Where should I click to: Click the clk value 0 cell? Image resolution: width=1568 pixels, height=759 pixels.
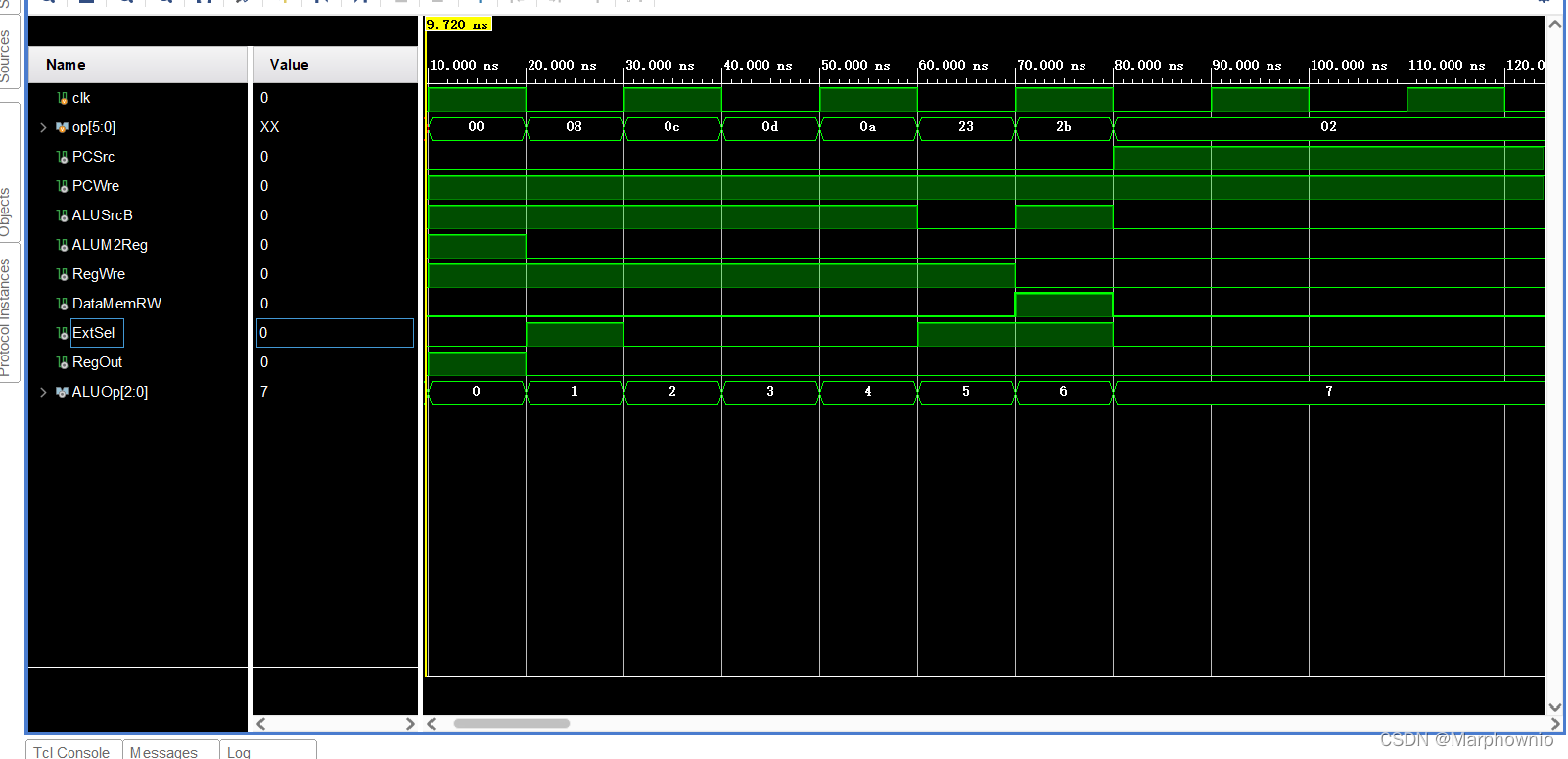264,98
